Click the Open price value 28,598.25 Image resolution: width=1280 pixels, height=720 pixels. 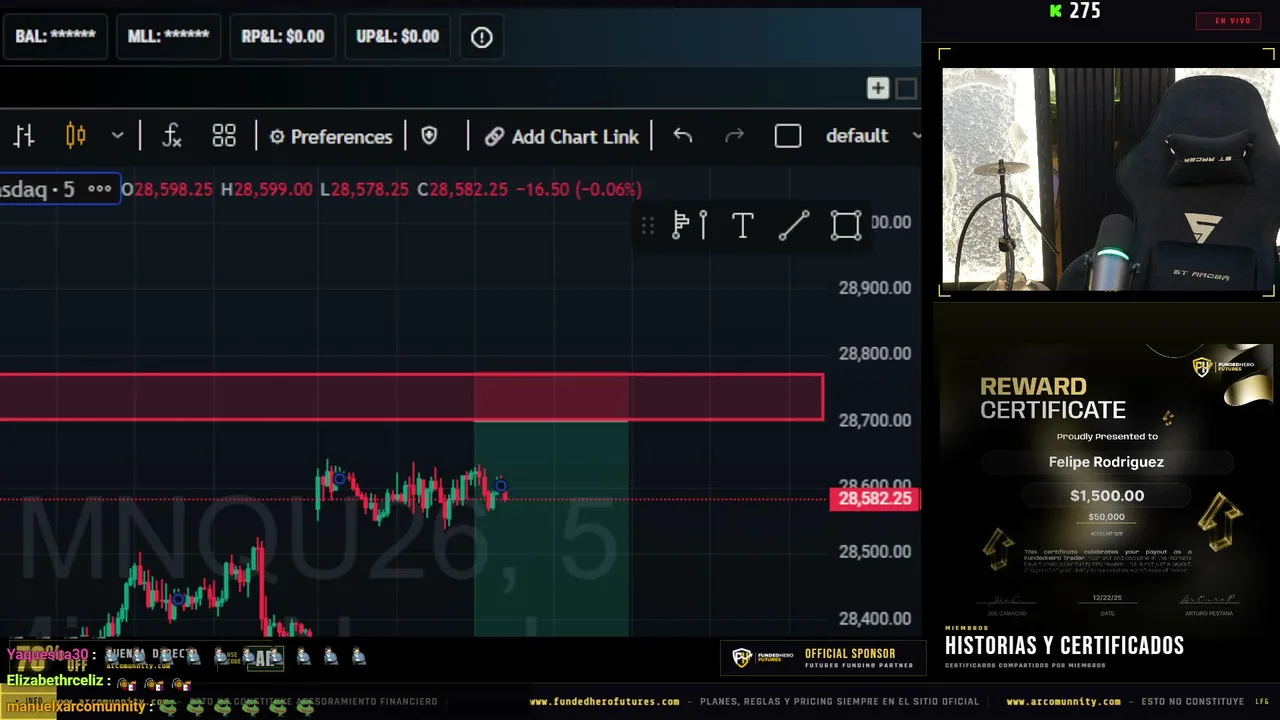click(x=173, y=189)
